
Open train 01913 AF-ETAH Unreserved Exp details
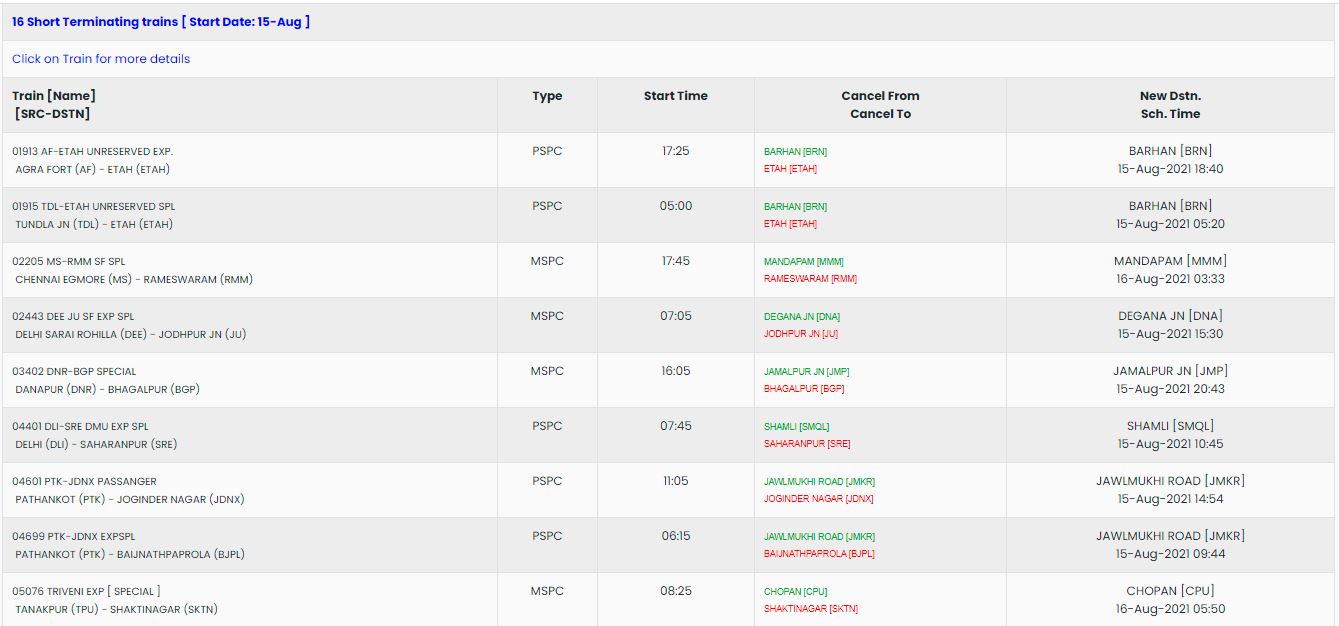tap(92, 152)
